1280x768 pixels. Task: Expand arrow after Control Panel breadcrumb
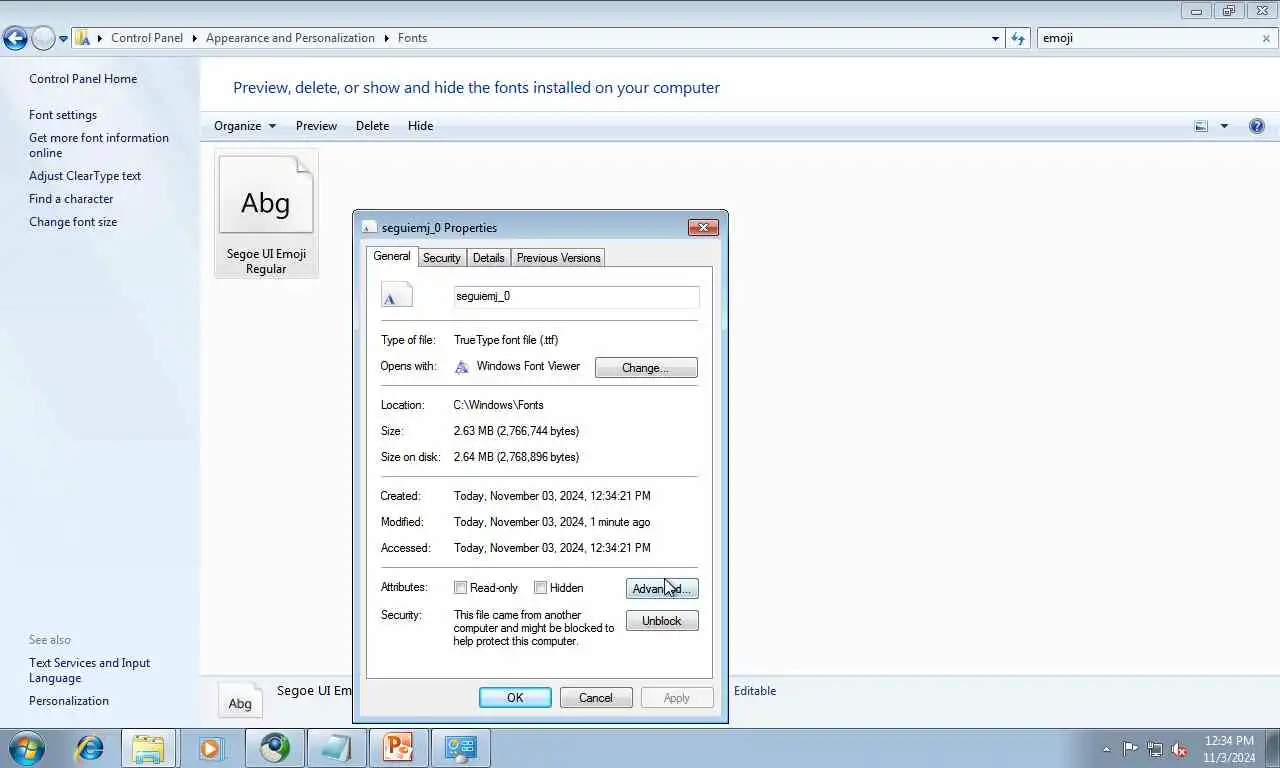195,38
